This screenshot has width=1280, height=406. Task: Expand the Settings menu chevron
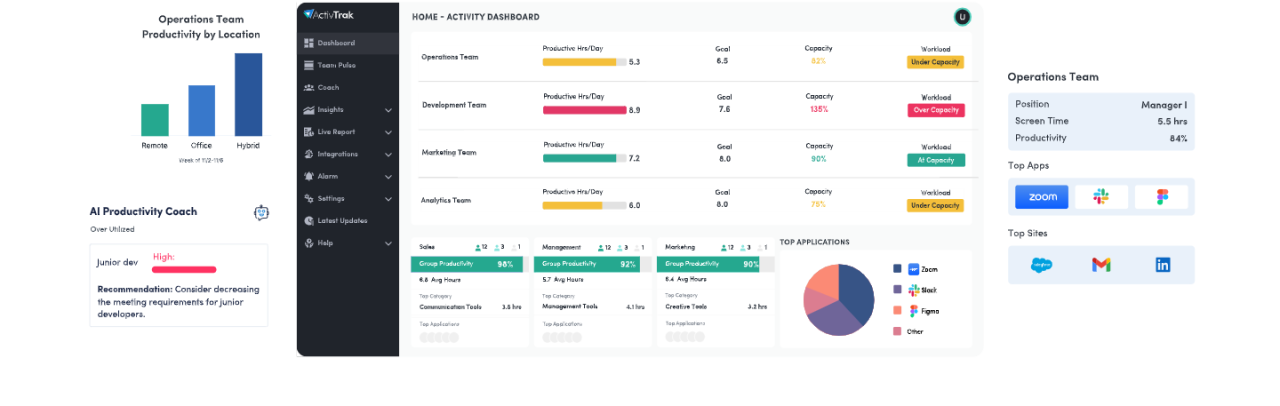(388, 198)
